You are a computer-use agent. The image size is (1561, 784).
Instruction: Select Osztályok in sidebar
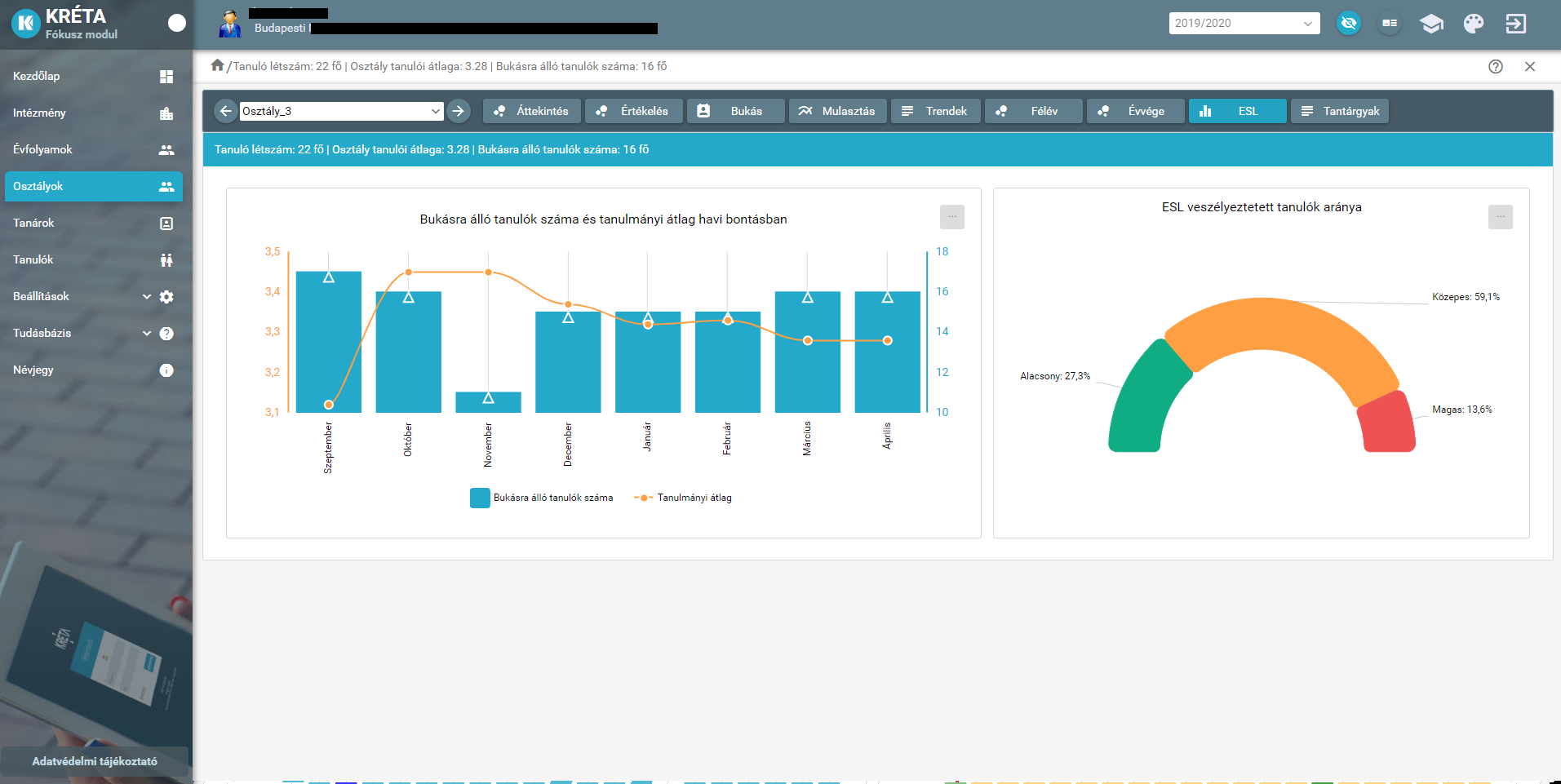(94, 186)
